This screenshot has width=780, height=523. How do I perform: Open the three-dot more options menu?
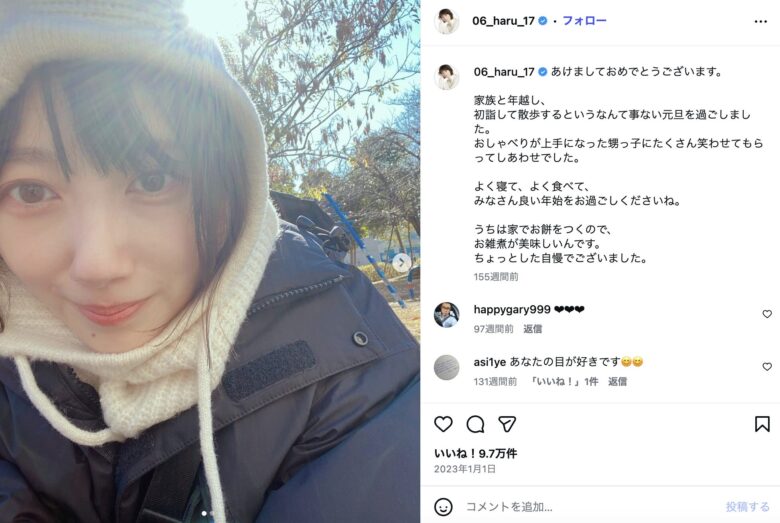point(761,21)
